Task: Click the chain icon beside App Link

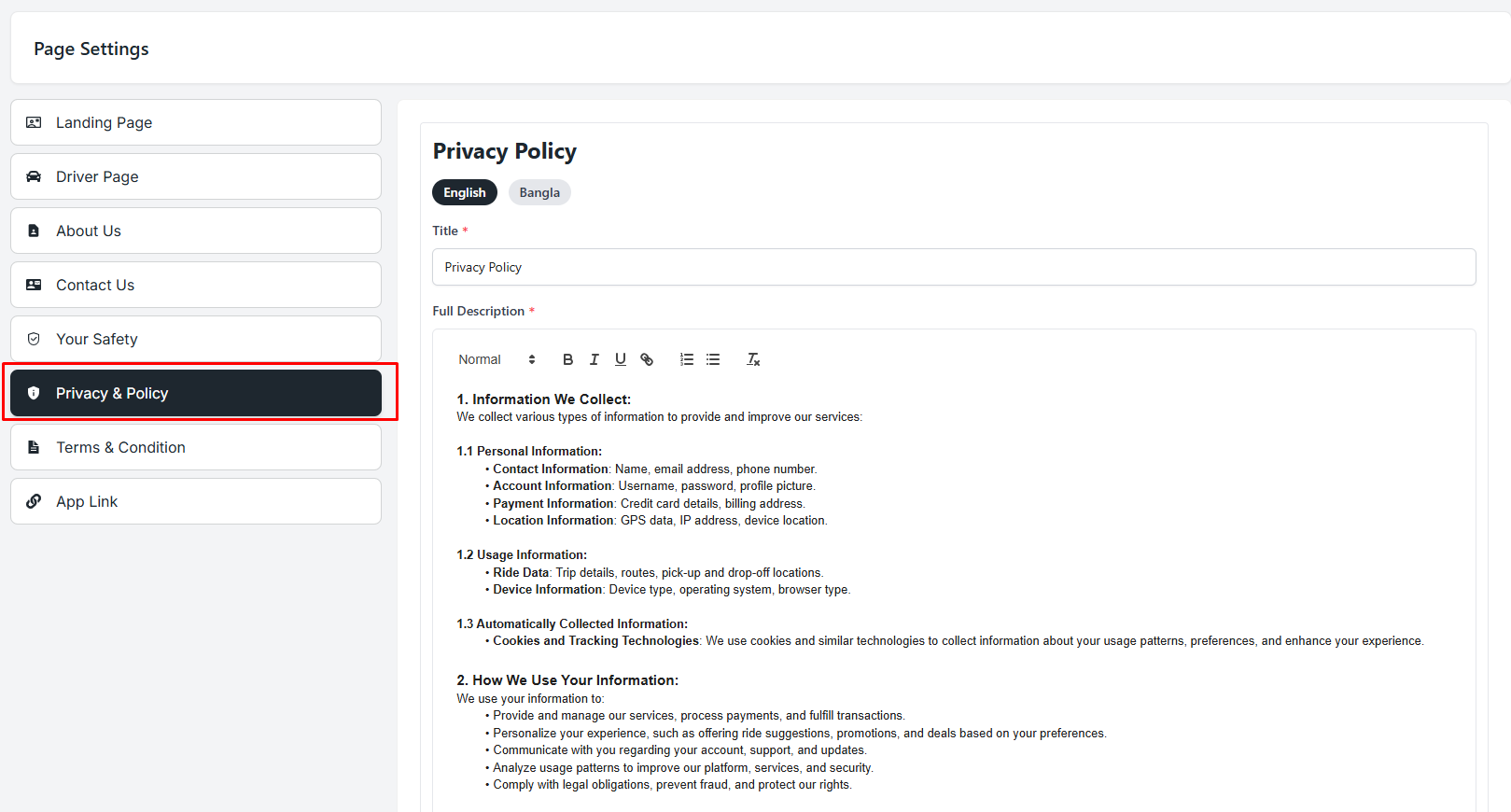Action: pos(34,501)
